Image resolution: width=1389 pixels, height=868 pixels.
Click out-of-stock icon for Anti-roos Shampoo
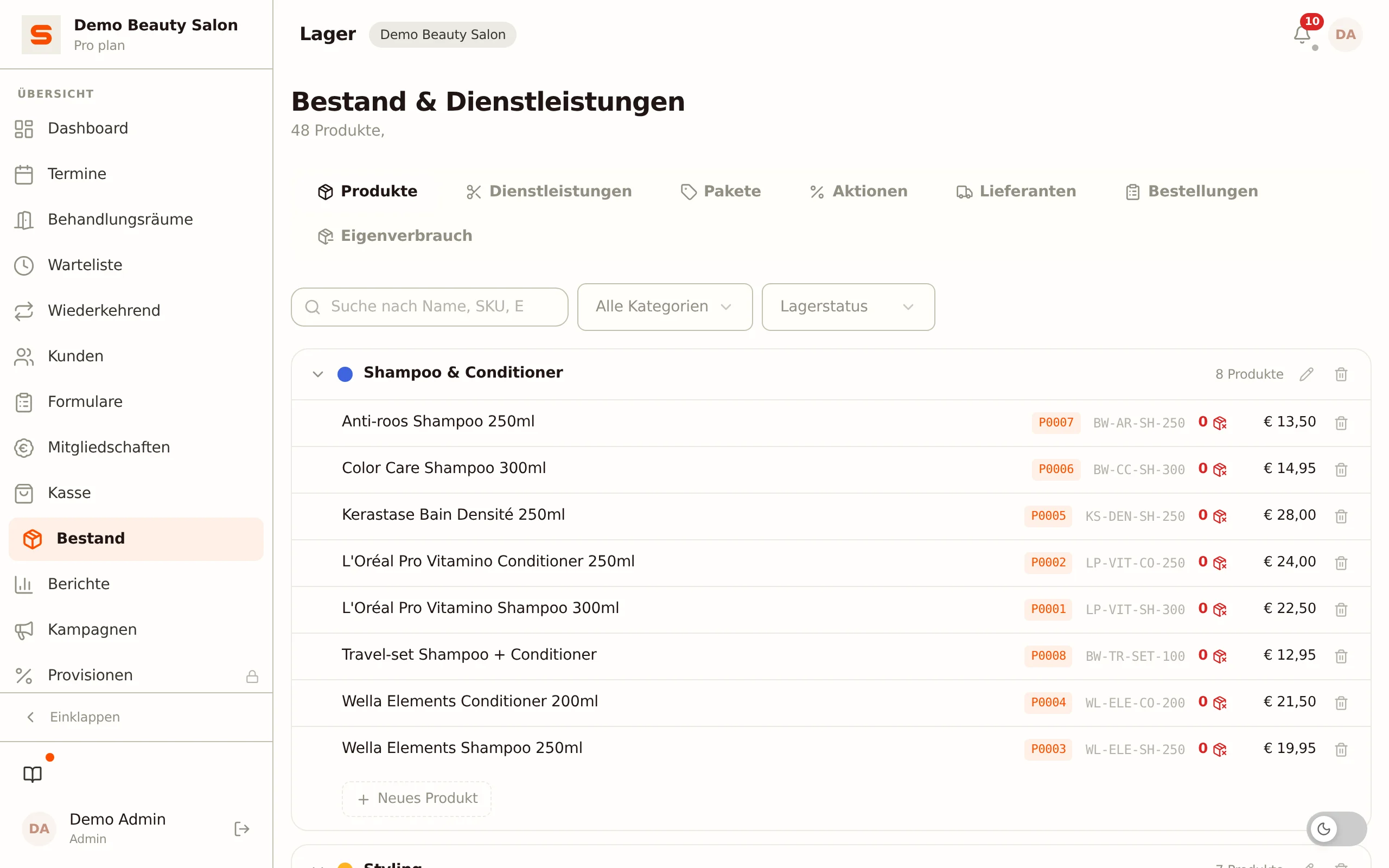[1220, 423]
